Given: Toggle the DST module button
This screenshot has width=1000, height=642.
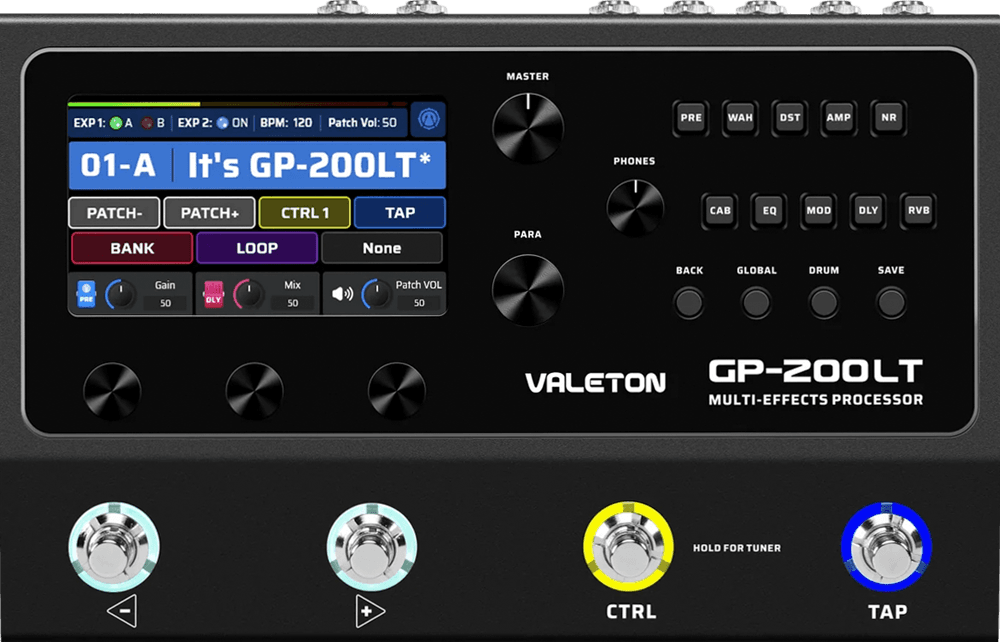Looking at the screenshot, I should point(790,118).
